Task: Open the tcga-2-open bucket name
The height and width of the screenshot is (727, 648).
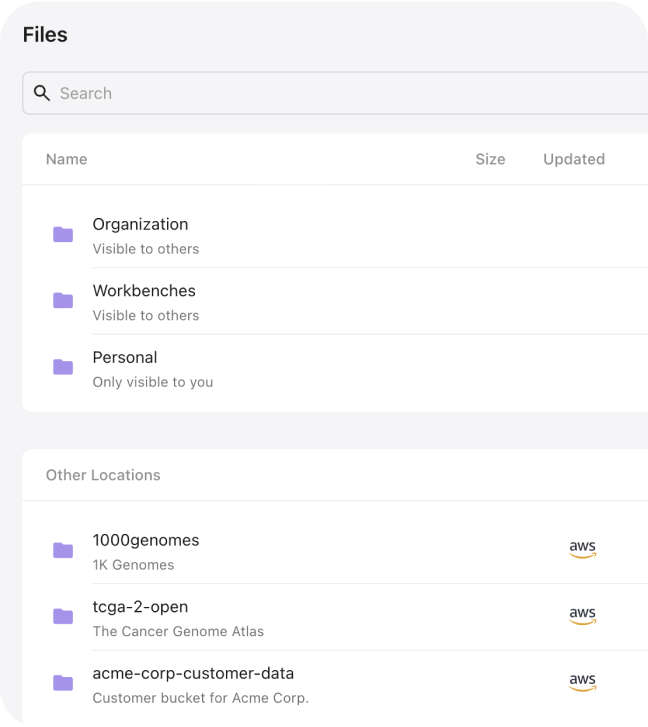Action: coord(140,607)
